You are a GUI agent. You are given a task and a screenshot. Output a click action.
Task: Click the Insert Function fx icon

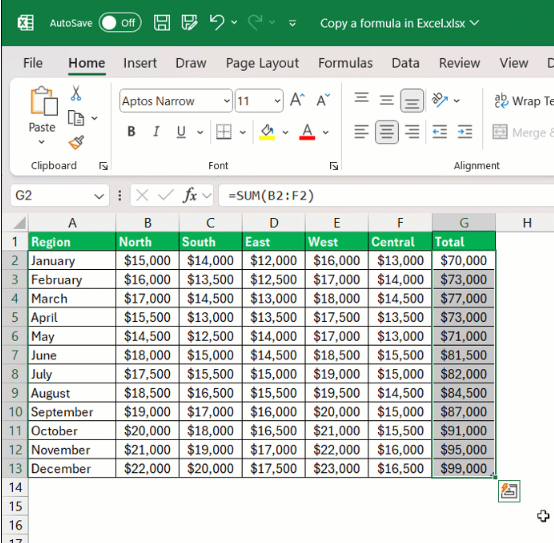tap(190, 195)
